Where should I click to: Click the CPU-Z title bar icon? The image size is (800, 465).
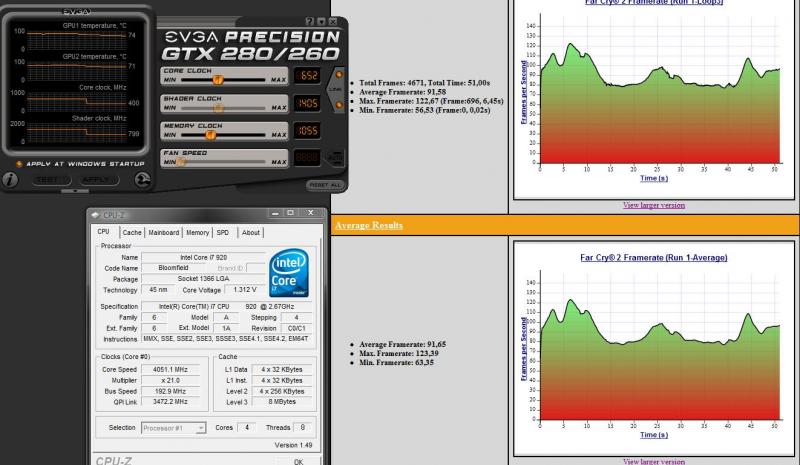95,215
